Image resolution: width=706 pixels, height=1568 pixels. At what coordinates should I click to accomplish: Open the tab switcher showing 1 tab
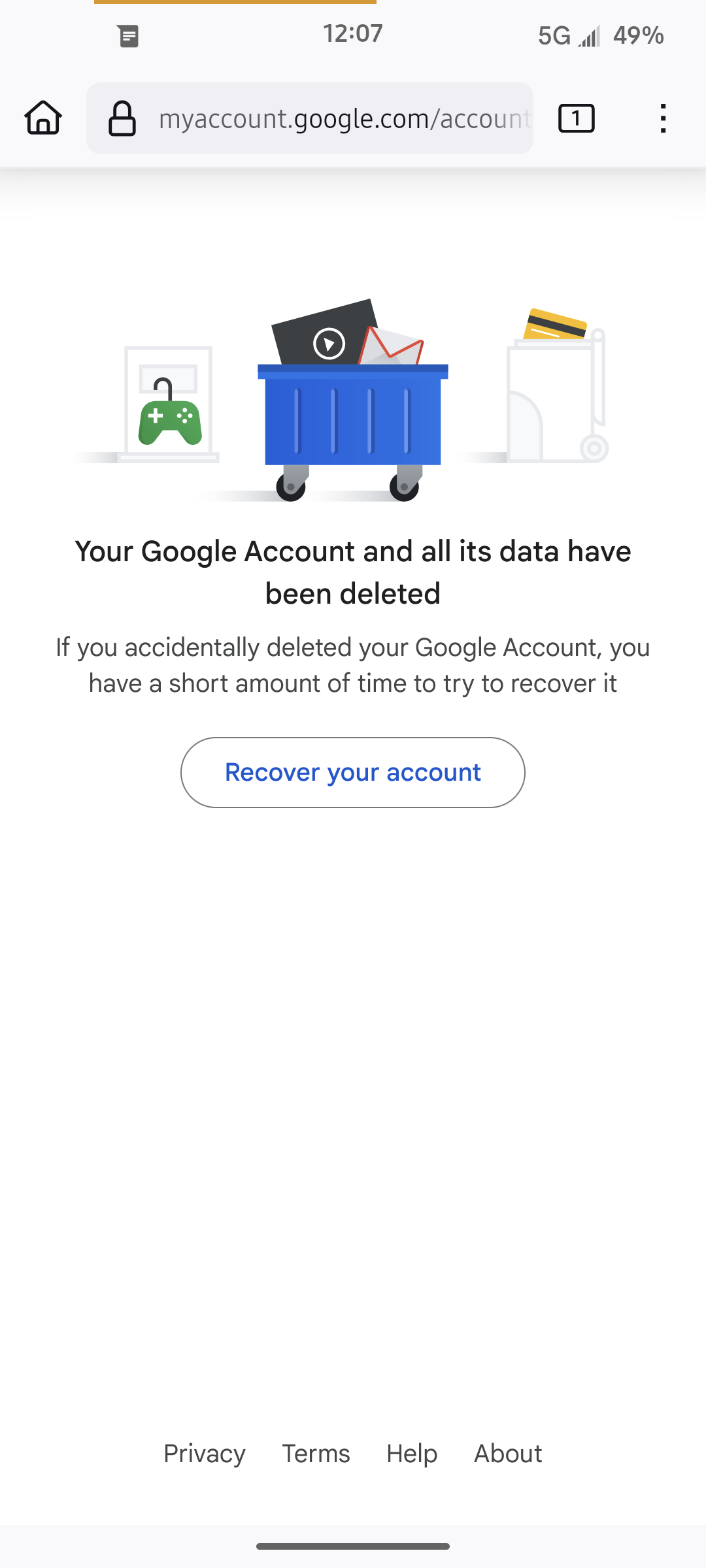click(576, 118)
